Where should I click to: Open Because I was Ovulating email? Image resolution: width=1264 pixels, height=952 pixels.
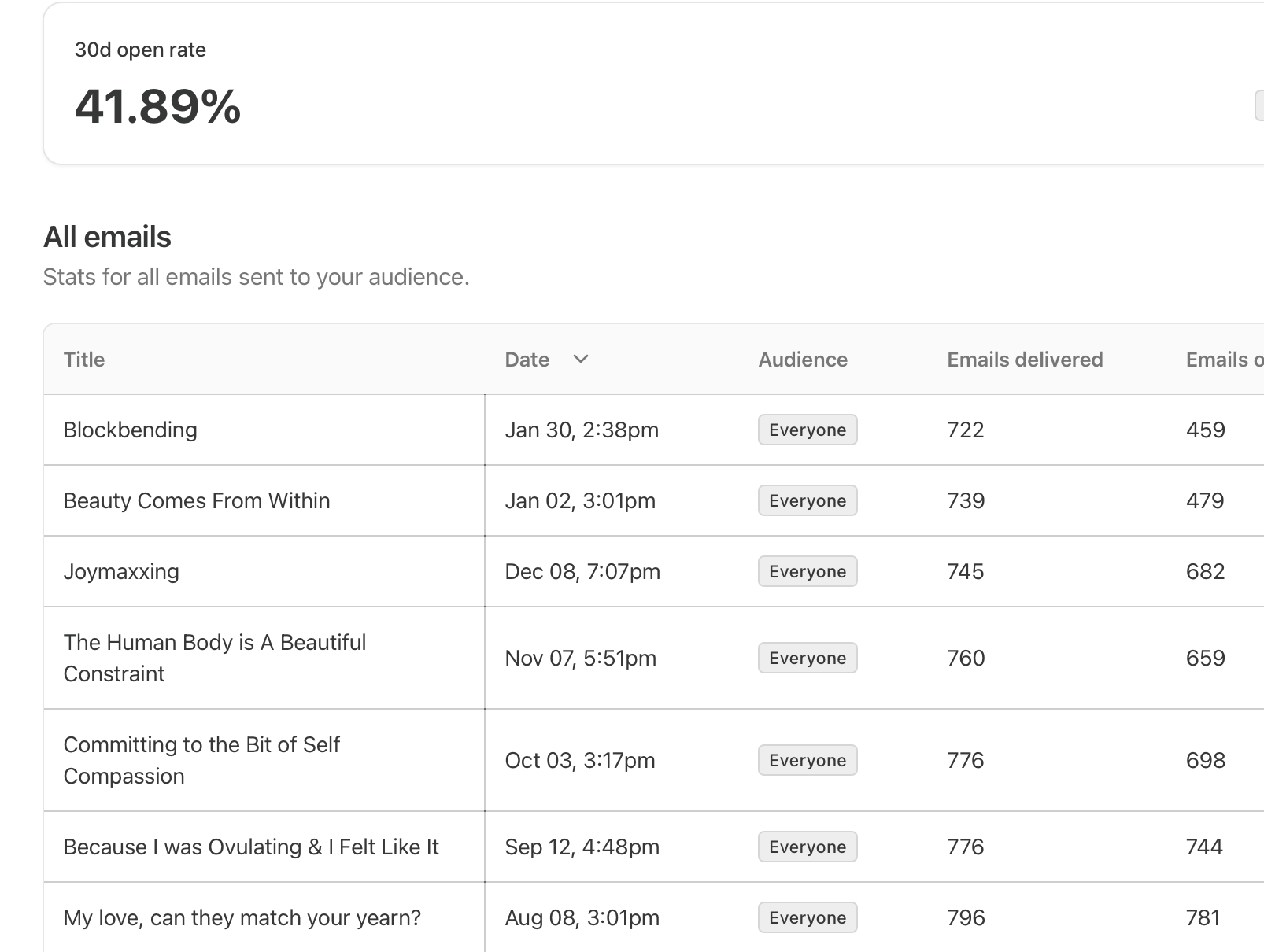251,847
